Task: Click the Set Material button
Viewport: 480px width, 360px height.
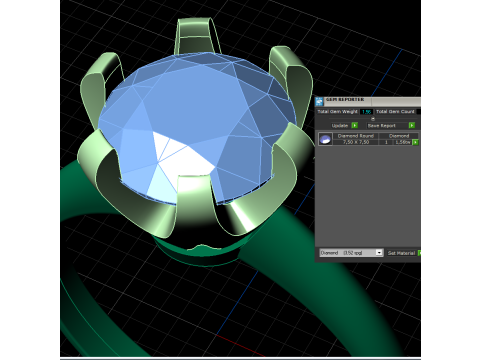Action: click(401, 253)
